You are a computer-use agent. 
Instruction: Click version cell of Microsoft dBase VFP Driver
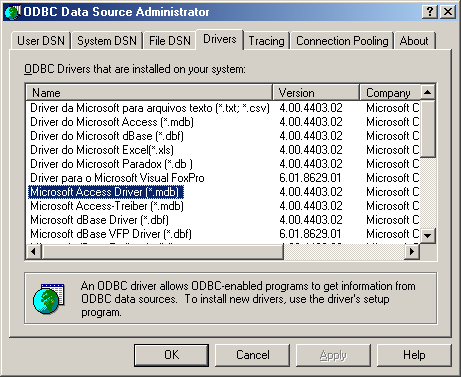point(310,234)
